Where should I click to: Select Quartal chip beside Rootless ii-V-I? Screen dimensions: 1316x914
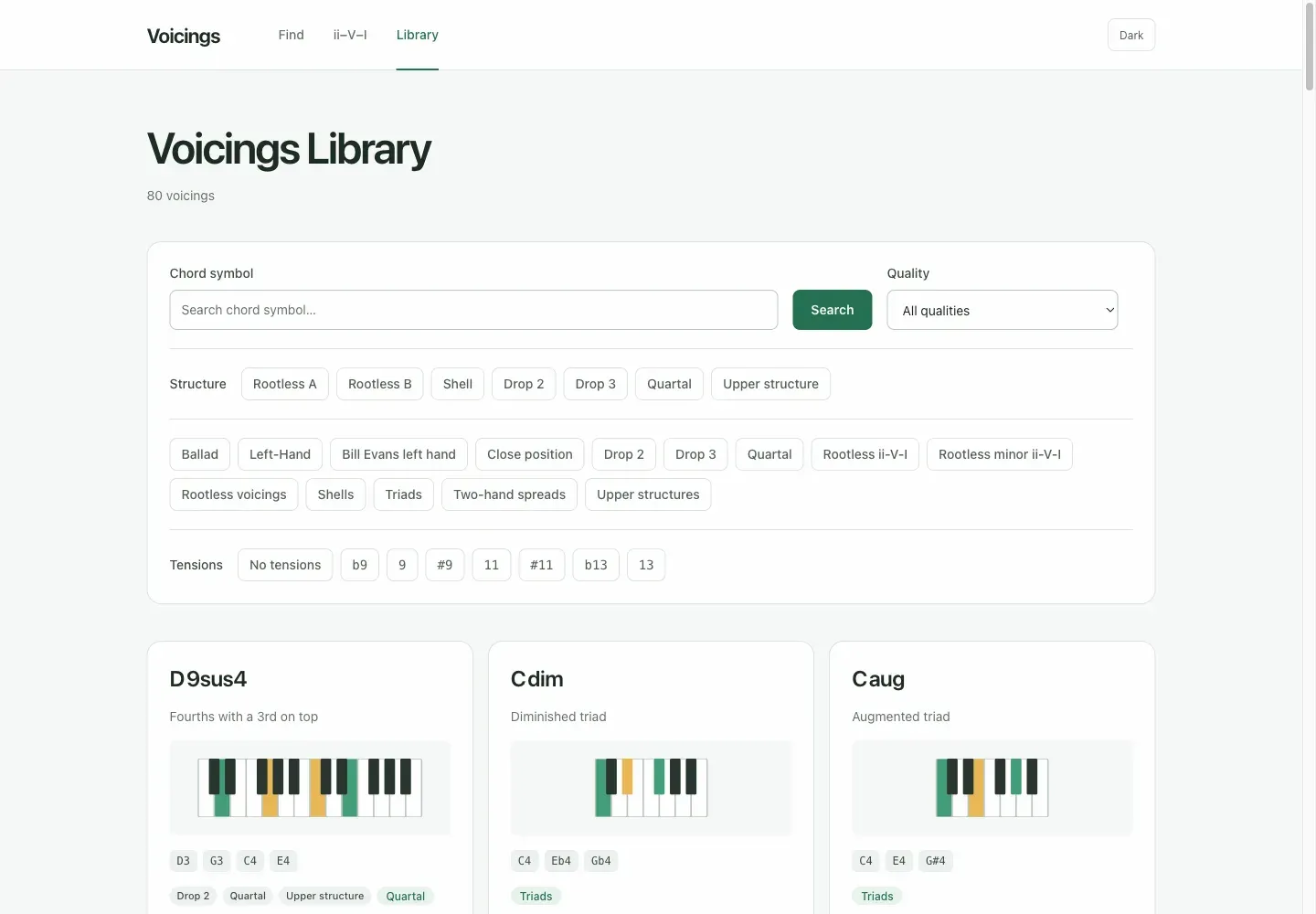[770, 454]
